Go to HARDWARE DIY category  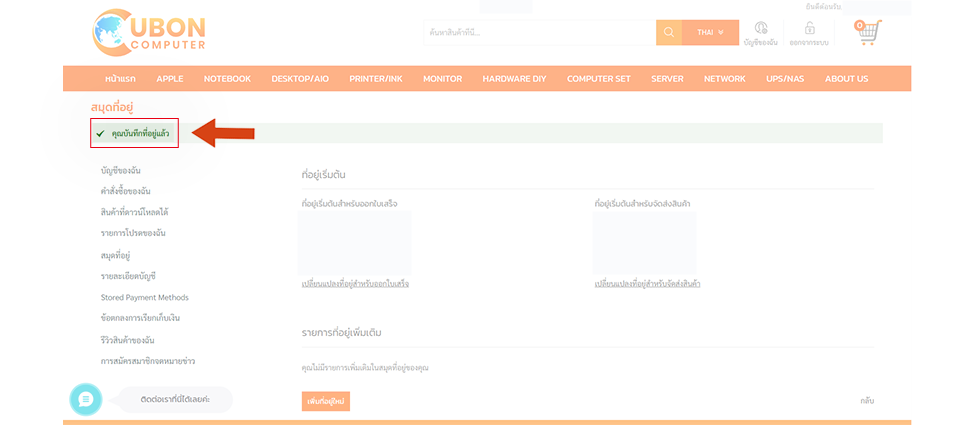[514, 79]
